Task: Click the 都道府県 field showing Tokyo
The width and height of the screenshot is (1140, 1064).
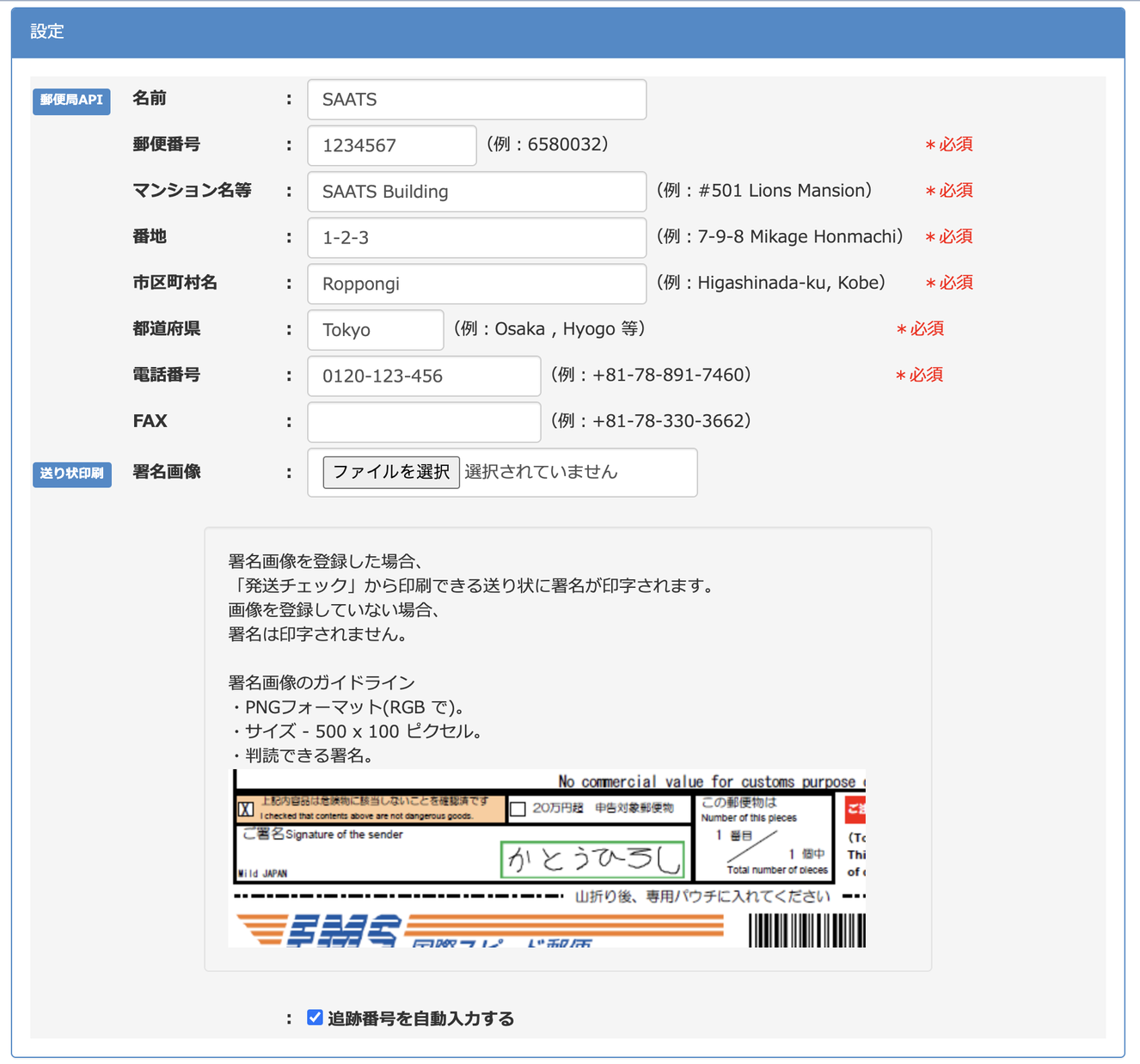Action: 375,330
